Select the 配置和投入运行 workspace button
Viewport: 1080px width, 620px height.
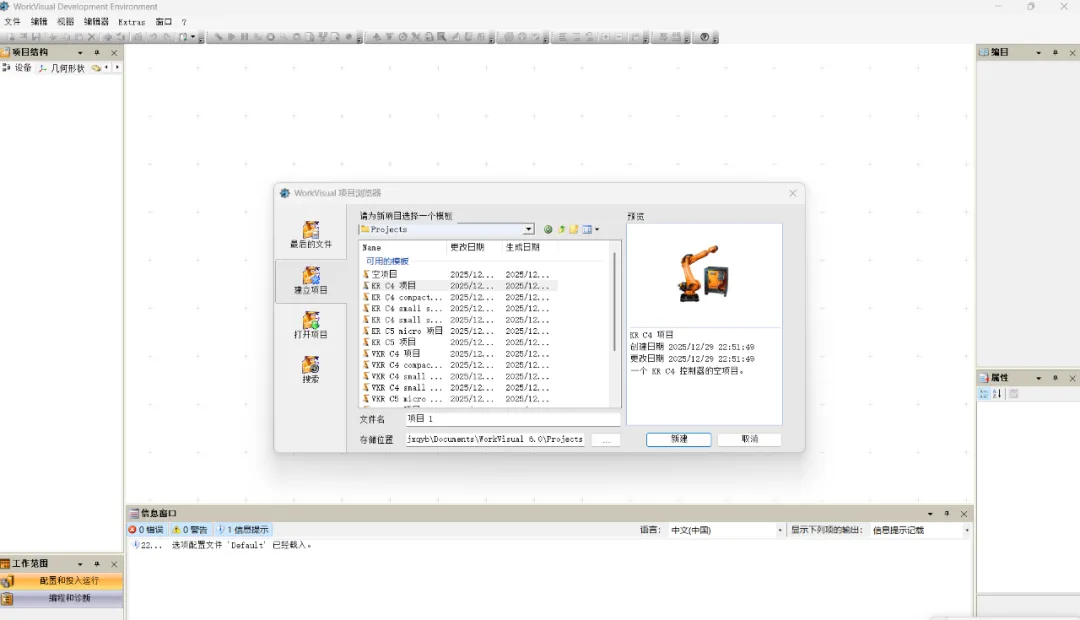click(x=62, y=581)
